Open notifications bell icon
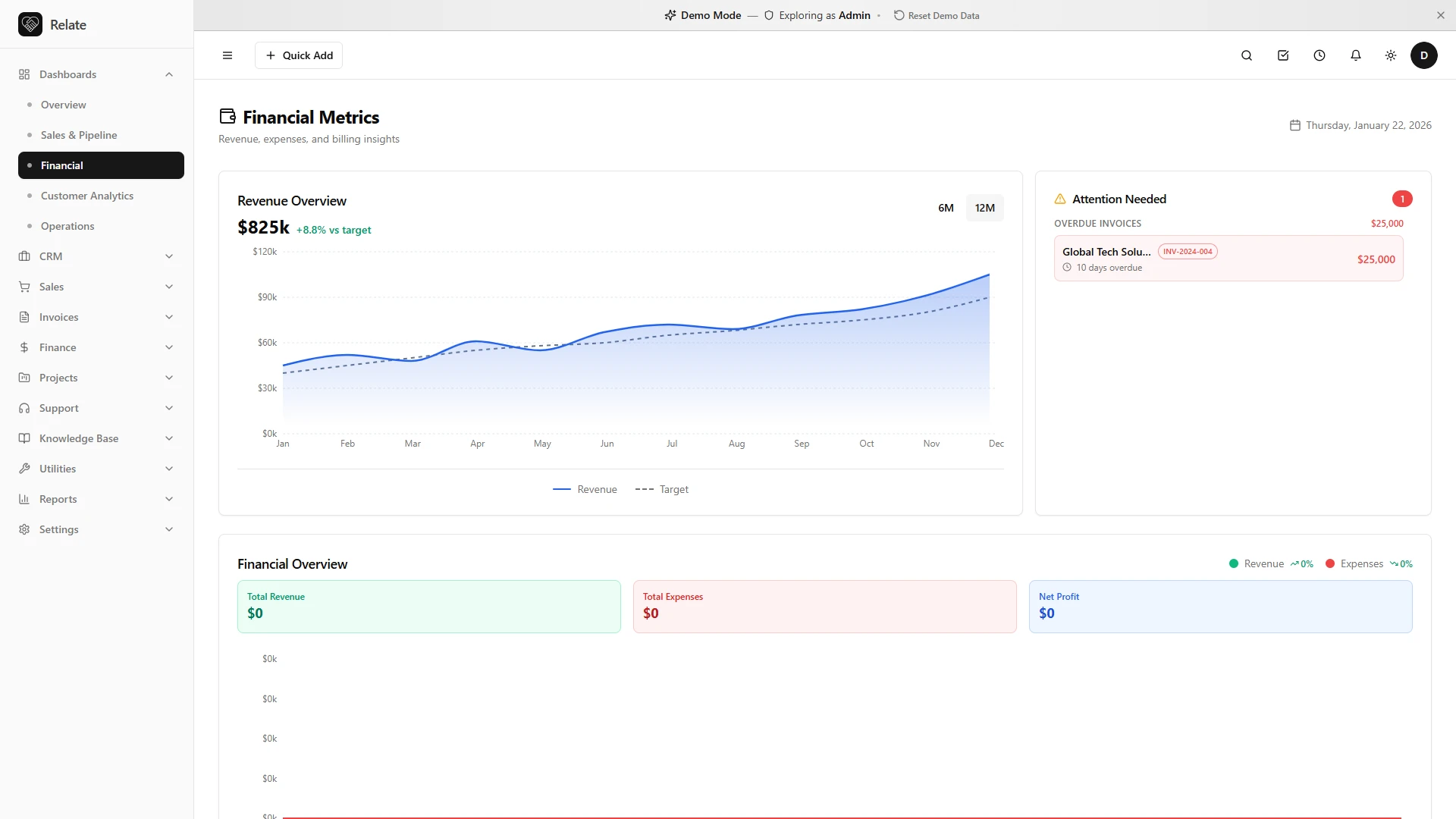Viewport: 1456px width, 819px height. click(x=1356, y=55)
